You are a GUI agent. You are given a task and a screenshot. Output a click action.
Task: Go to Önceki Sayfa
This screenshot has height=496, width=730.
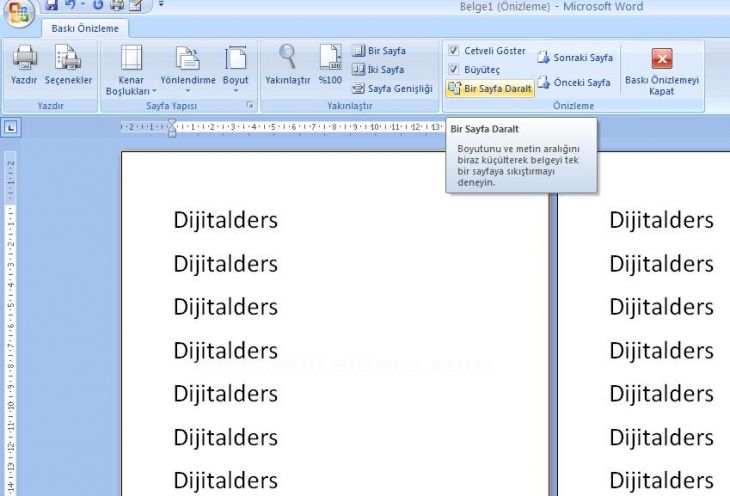click(x=574, y=83)
